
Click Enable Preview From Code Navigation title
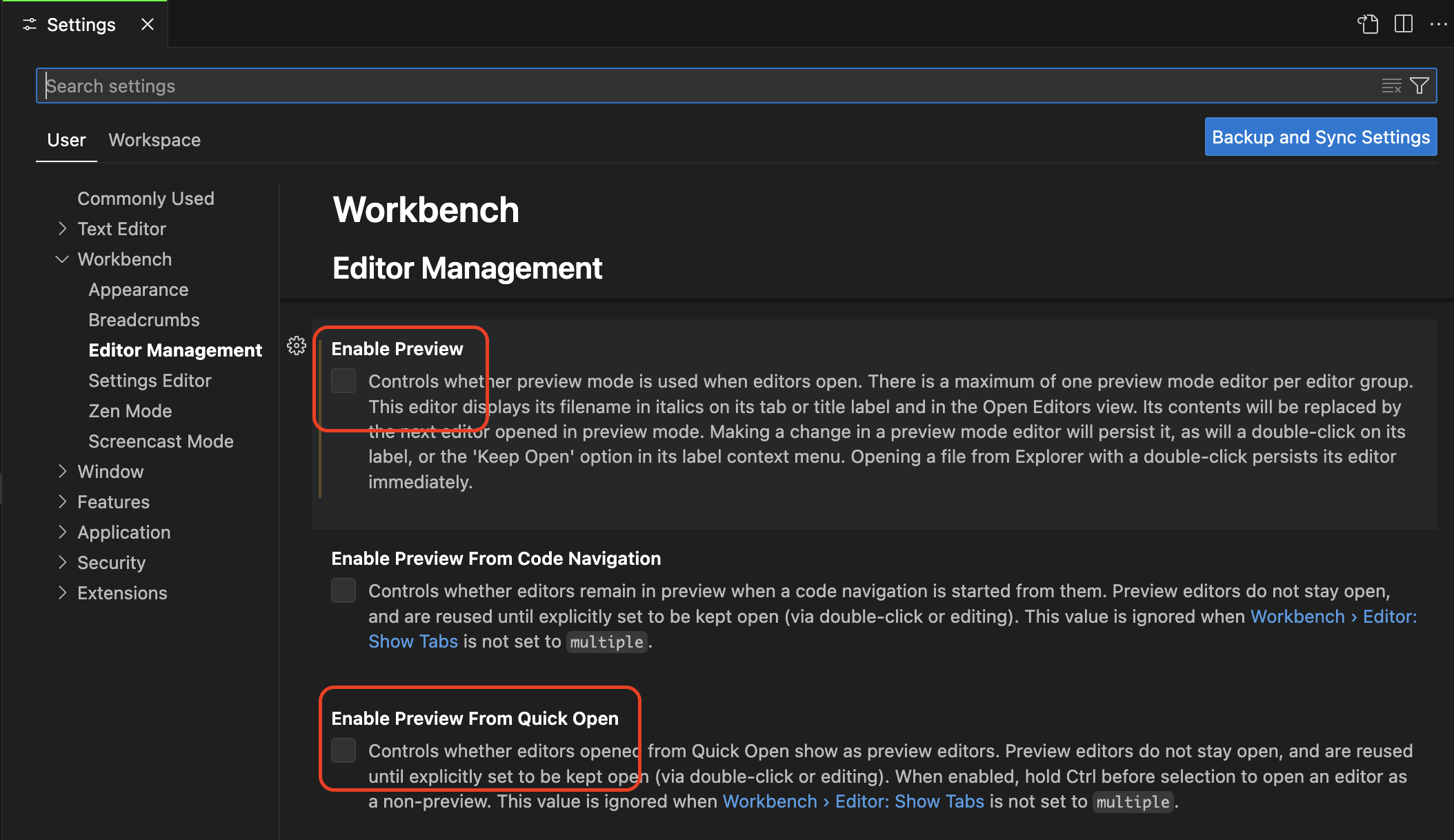click(x=496, y=558)
